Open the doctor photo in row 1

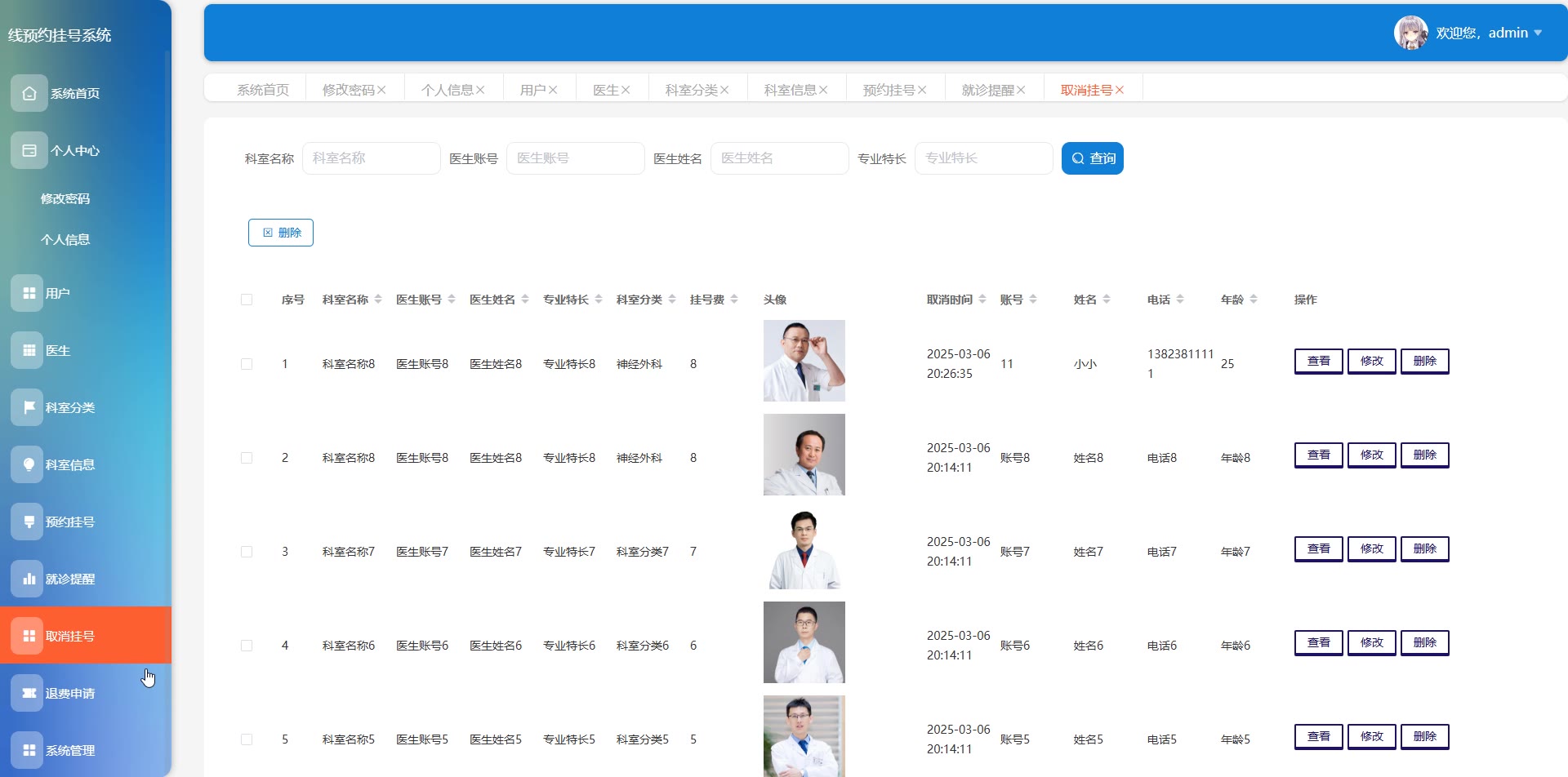pyautogui.click(x=804, y=361)
